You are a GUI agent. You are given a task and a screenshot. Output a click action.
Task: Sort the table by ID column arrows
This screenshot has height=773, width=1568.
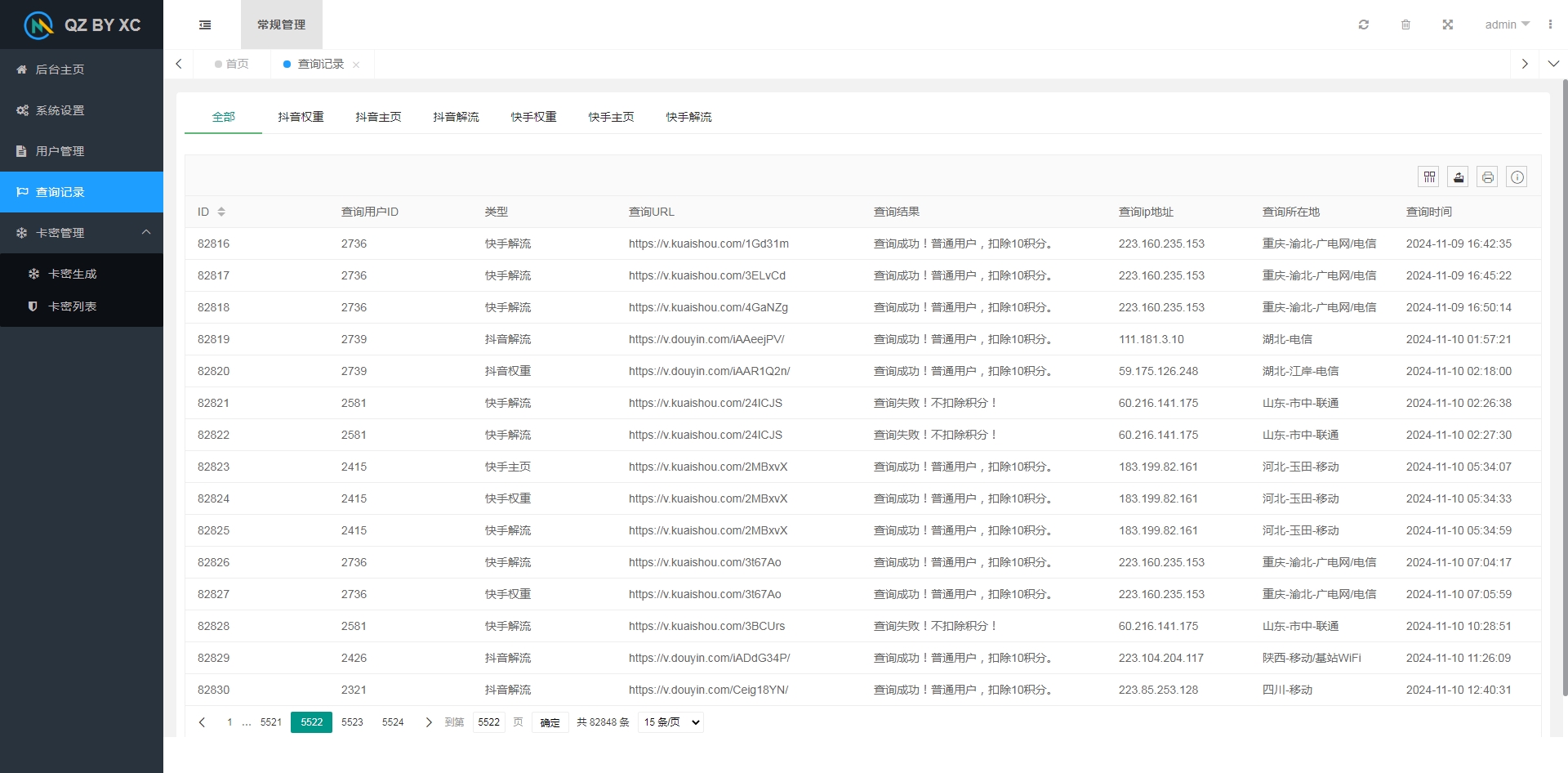tap(221, 212)
